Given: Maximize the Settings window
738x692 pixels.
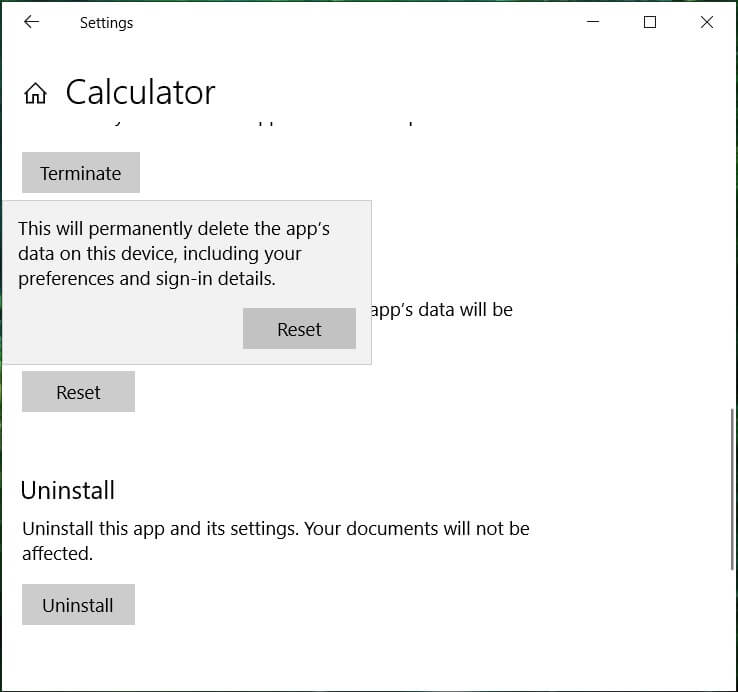Looking at the screenshot, I should pos(650,22).
